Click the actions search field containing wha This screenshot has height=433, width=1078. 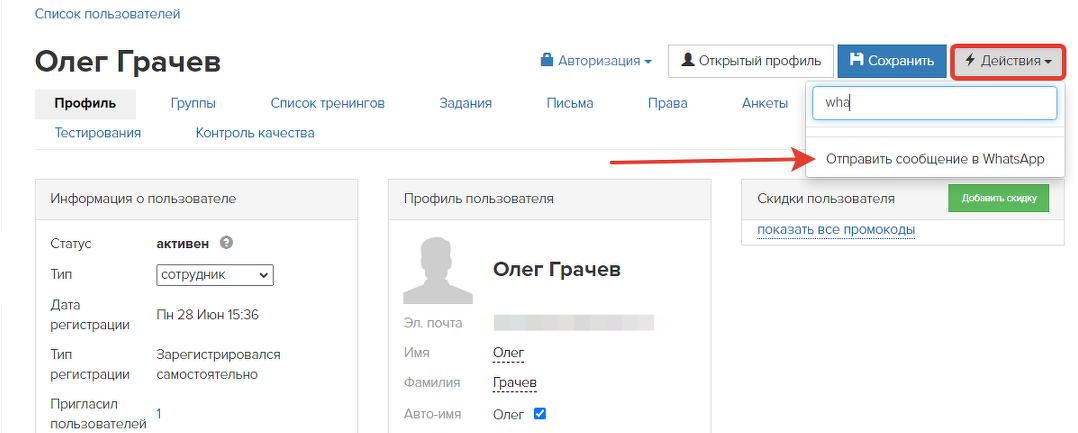coord(934,103)
